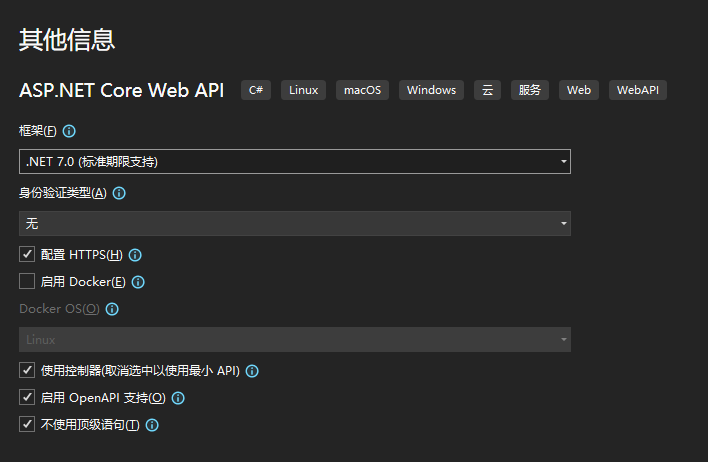Click info icon next to 配置 HTTPS

coord(136,255)
